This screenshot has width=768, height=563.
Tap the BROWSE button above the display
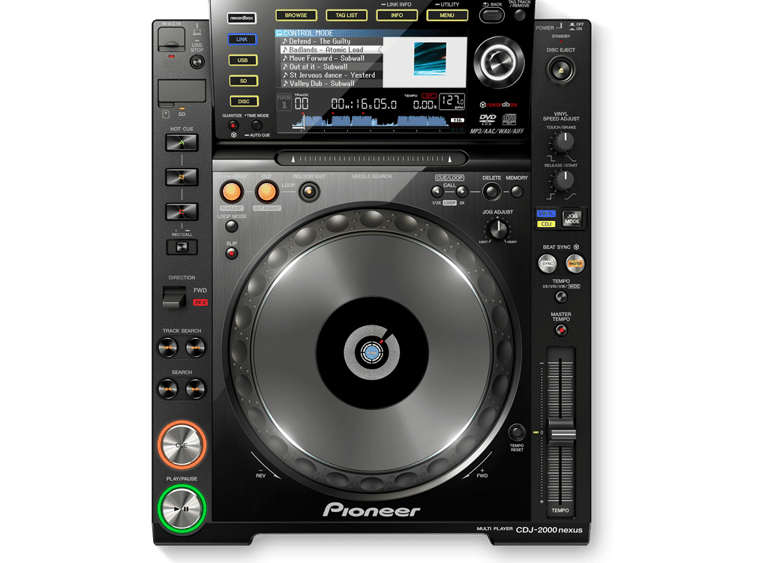pyautogui.click(x=296, y=15)
